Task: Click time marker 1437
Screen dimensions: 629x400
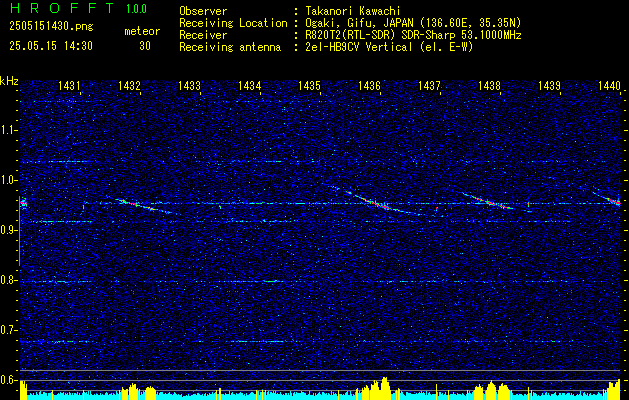Action: point(429,85)
